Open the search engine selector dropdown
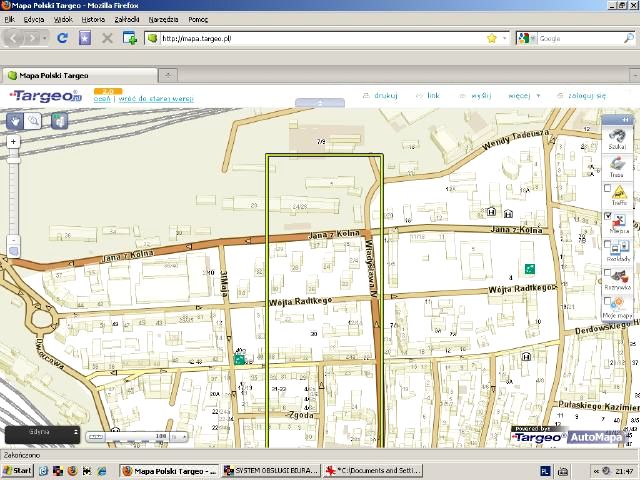Viewport: 640px width, 480px height. coord(533,38)
